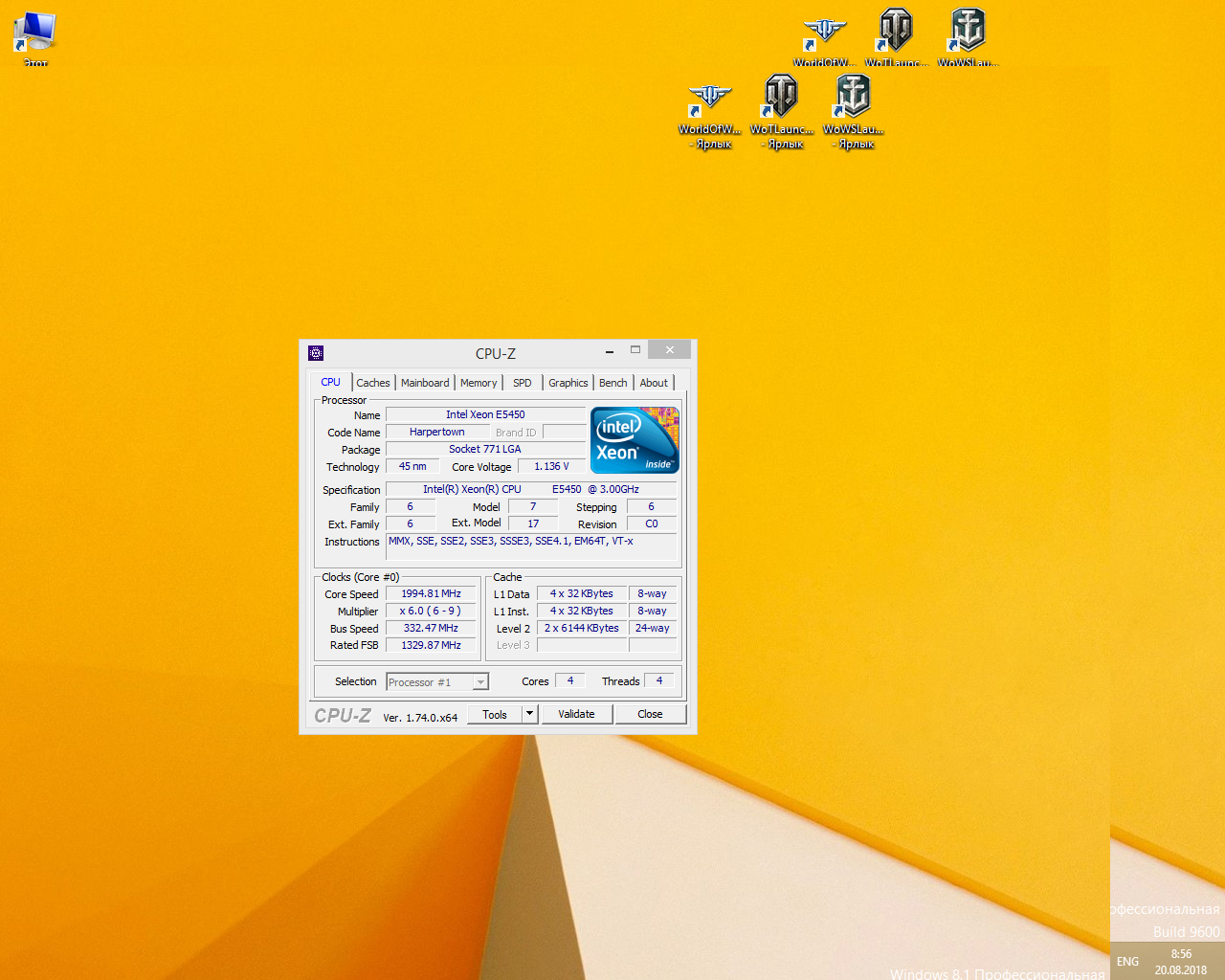Click the CPU-Z logo text at bottom left

343,715
